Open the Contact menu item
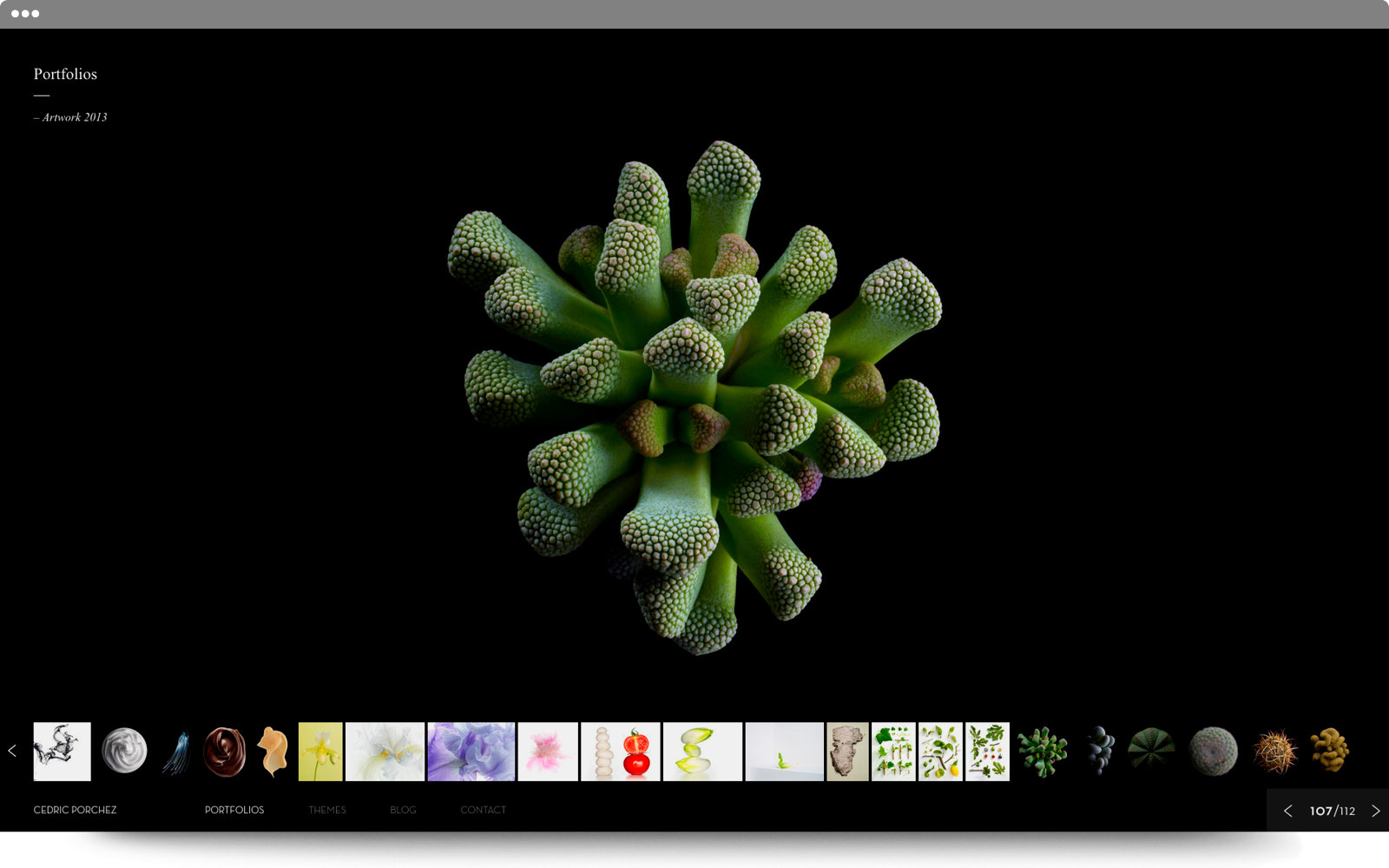This screenshot has width=1389, height=868. pyautogui.click(x=484, y=810)
